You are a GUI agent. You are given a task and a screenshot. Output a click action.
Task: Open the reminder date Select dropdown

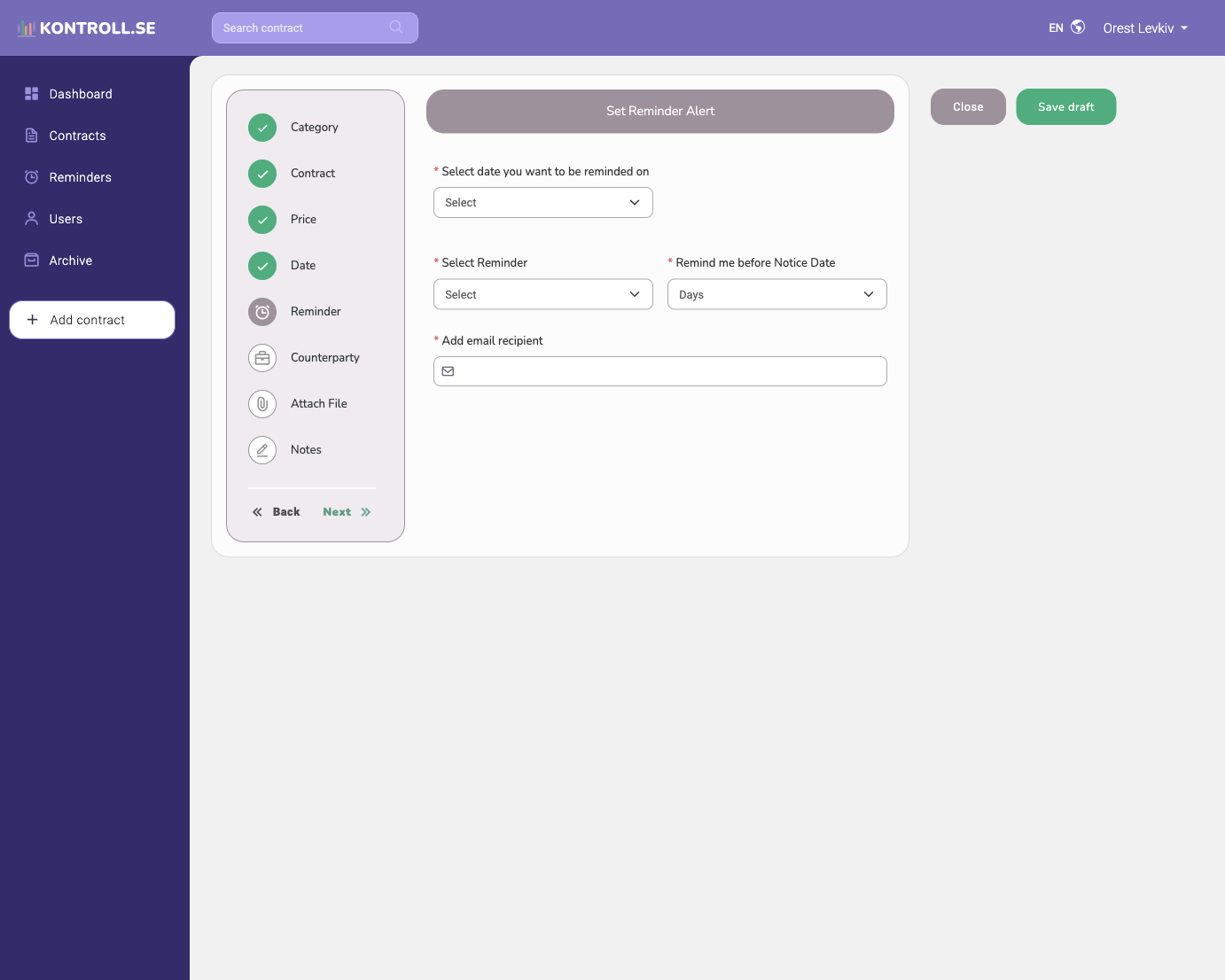click(x=543, y=203)
